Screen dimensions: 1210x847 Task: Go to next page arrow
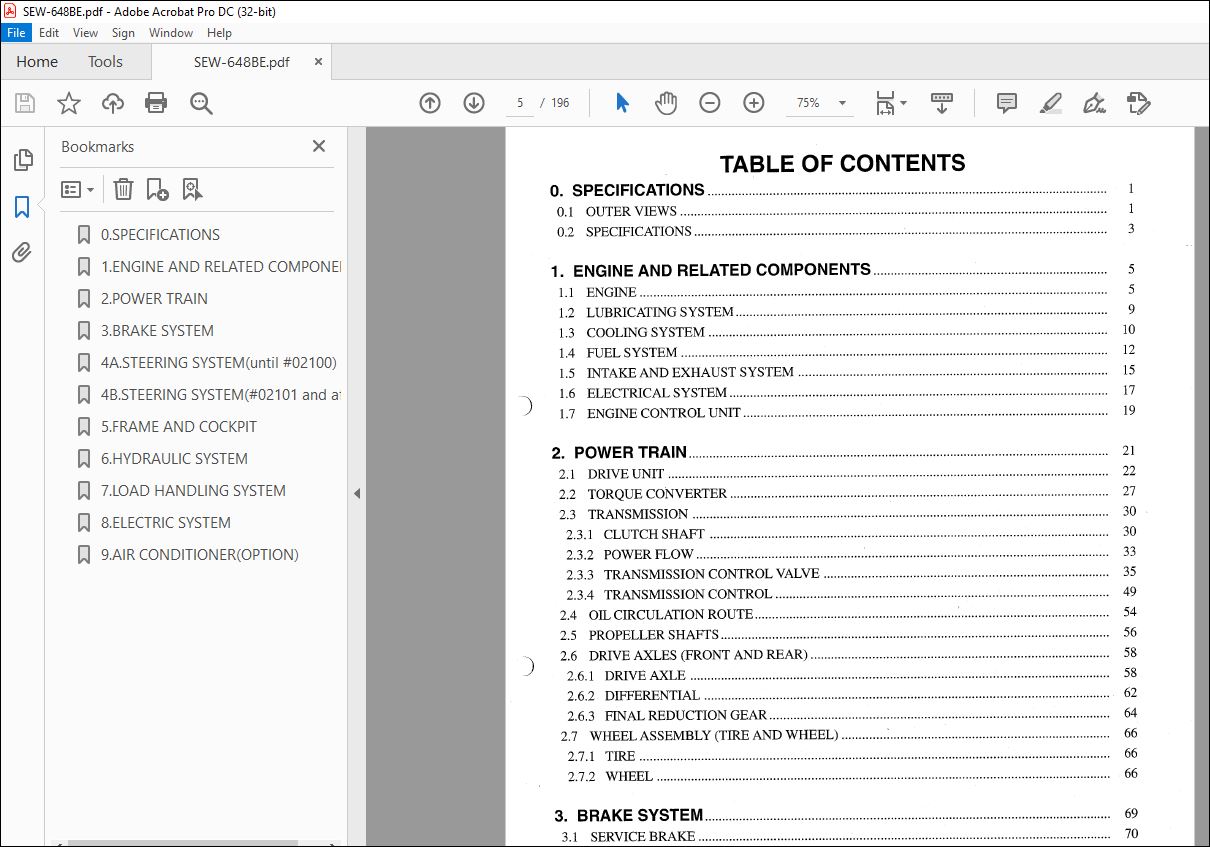[474, 103]
